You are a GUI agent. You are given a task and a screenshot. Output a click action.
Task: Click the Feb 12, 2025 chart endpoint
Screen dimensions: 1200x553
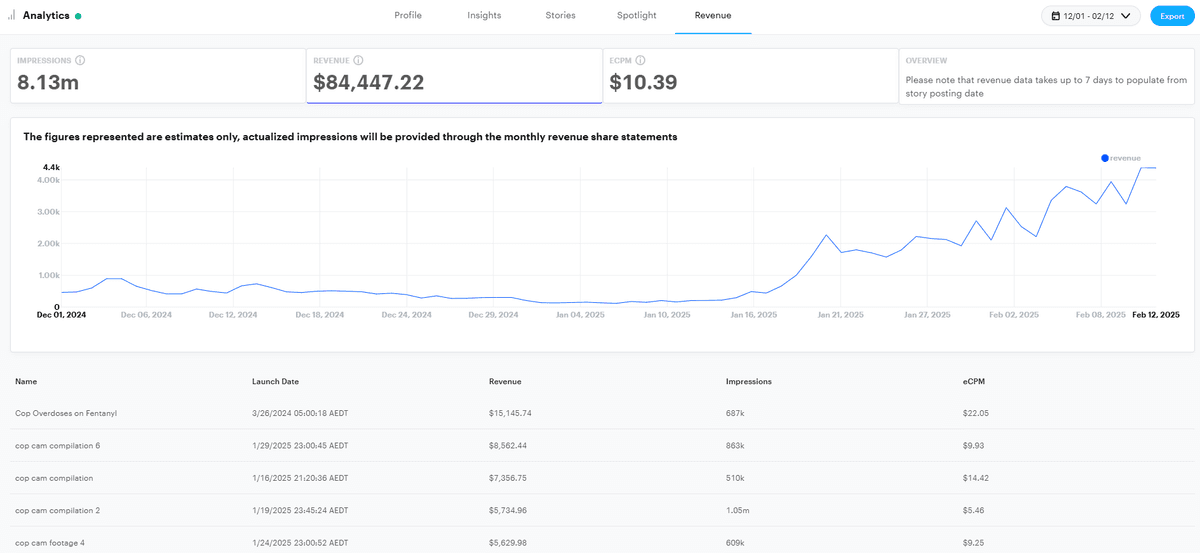point(1155,168)
